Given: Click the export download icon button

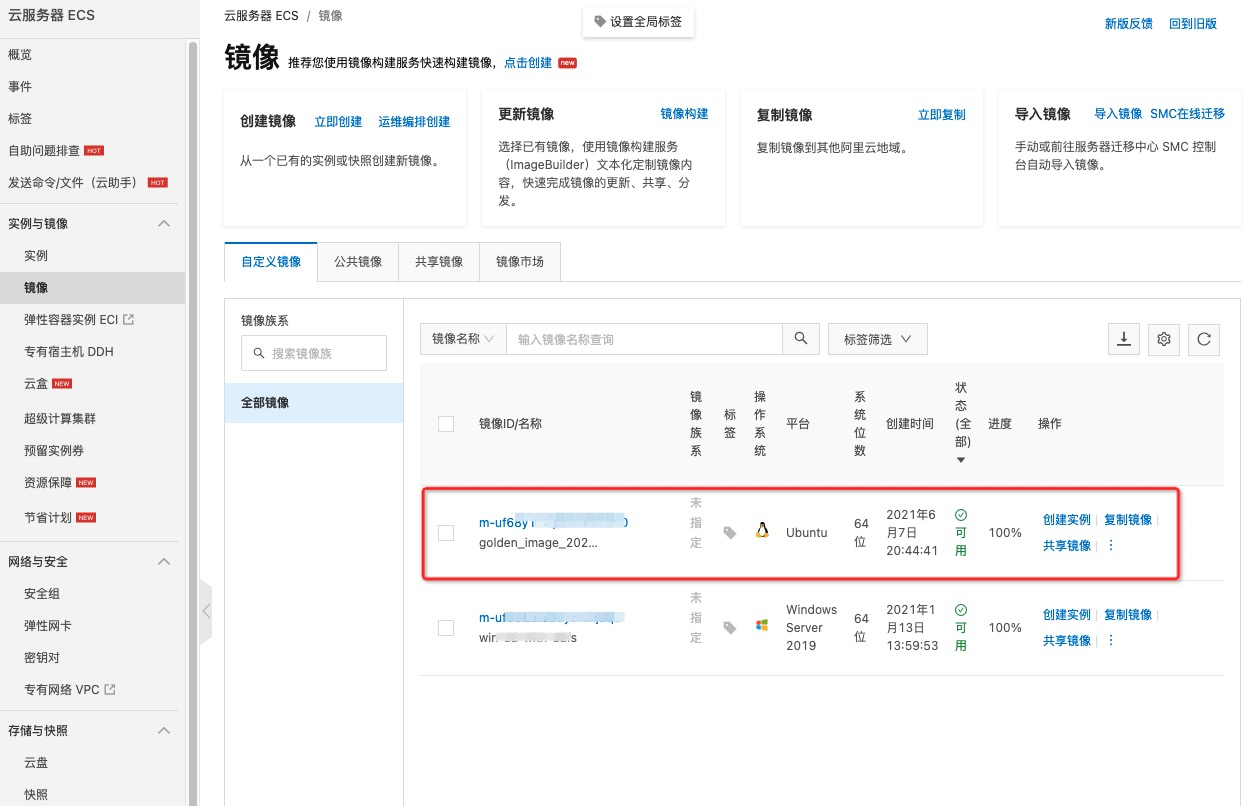Looking at the screenshot, I should click(1124, 339).
